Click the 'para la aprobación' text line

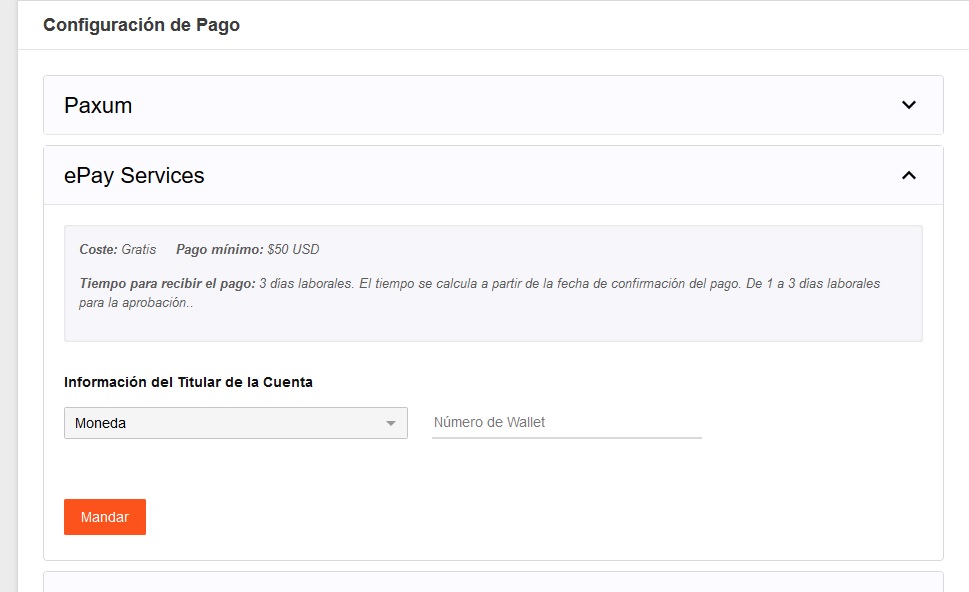pos(135,303)
